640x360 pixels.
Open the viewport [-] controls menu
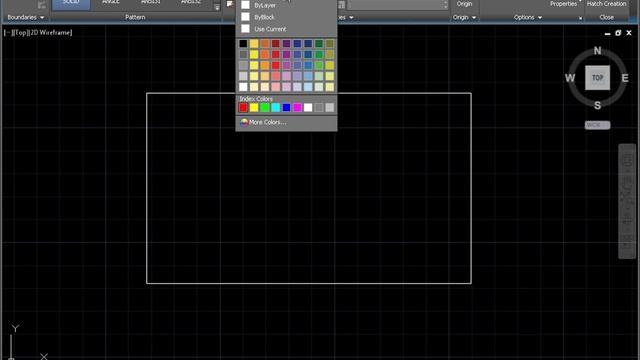pos(7,33)
